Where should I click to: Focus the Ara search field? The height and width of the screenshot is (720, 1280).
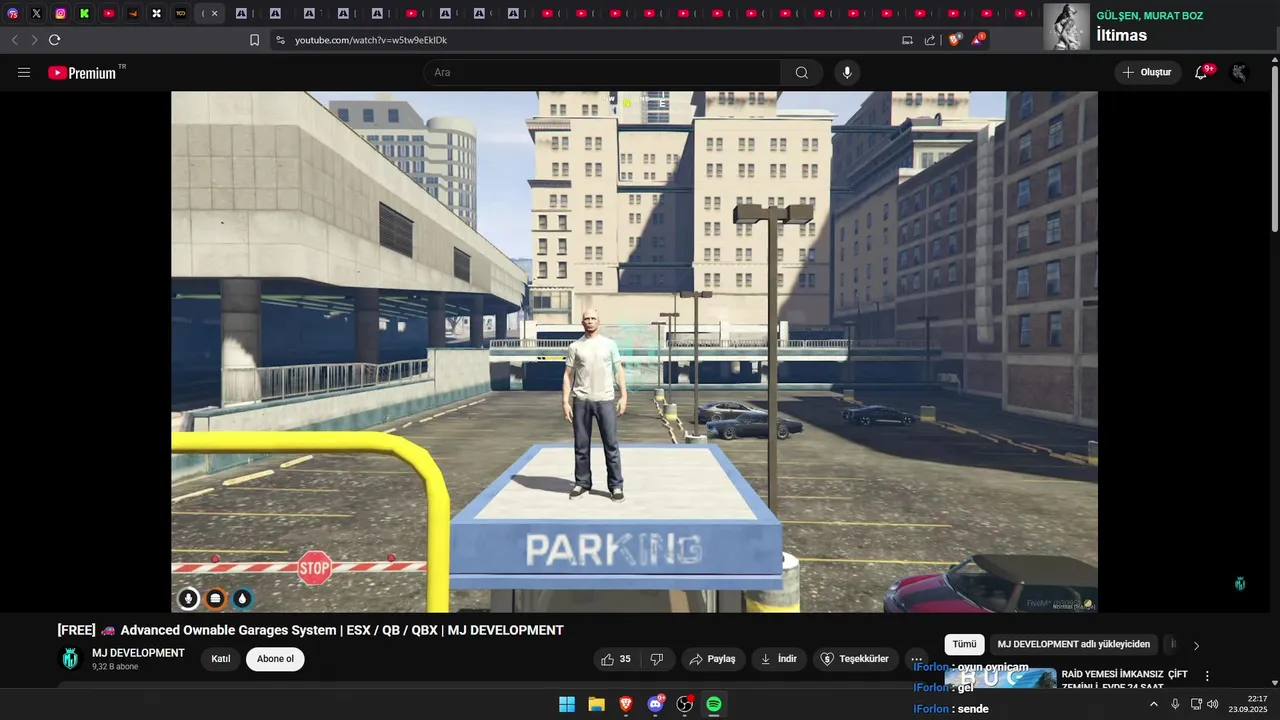pyautogui.click(x=603, y=73)
